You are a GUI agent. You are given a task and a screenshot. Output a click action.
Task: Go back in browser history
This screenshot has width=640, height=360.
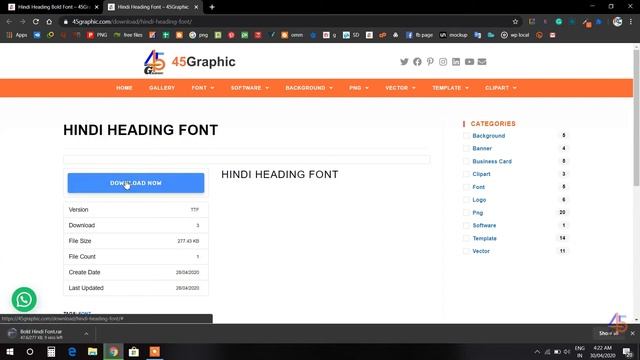click(x=9, y=22)
